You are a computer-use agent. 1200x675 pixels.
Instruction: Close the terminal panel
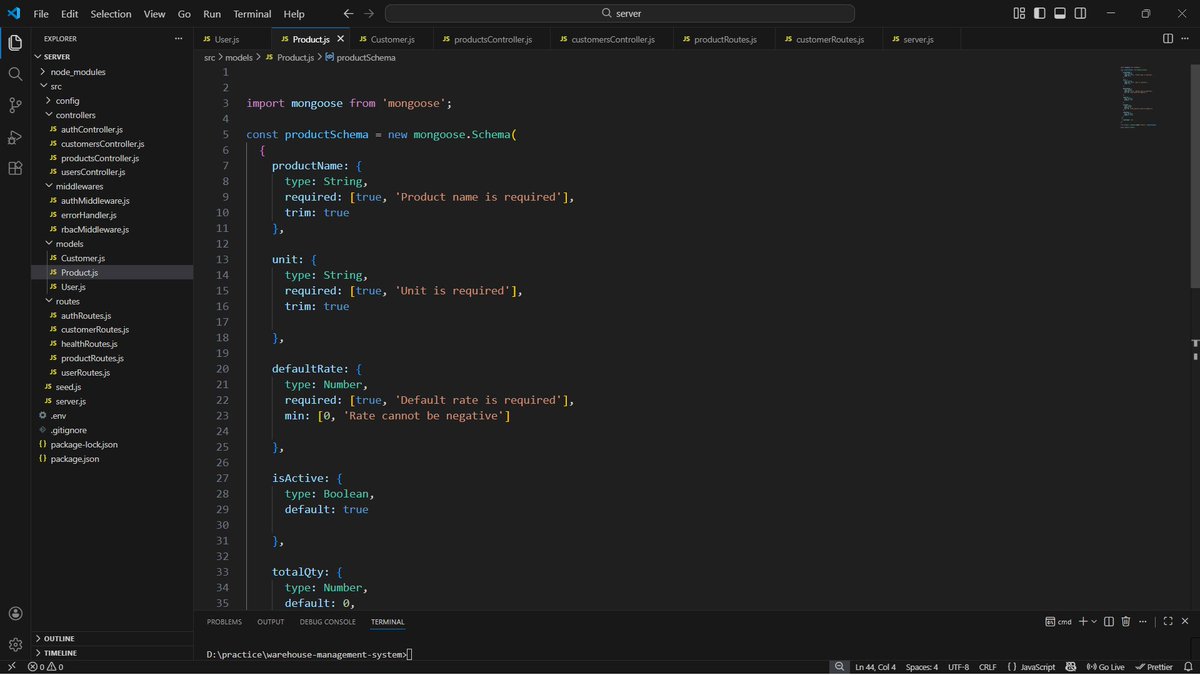point(1186,621)
